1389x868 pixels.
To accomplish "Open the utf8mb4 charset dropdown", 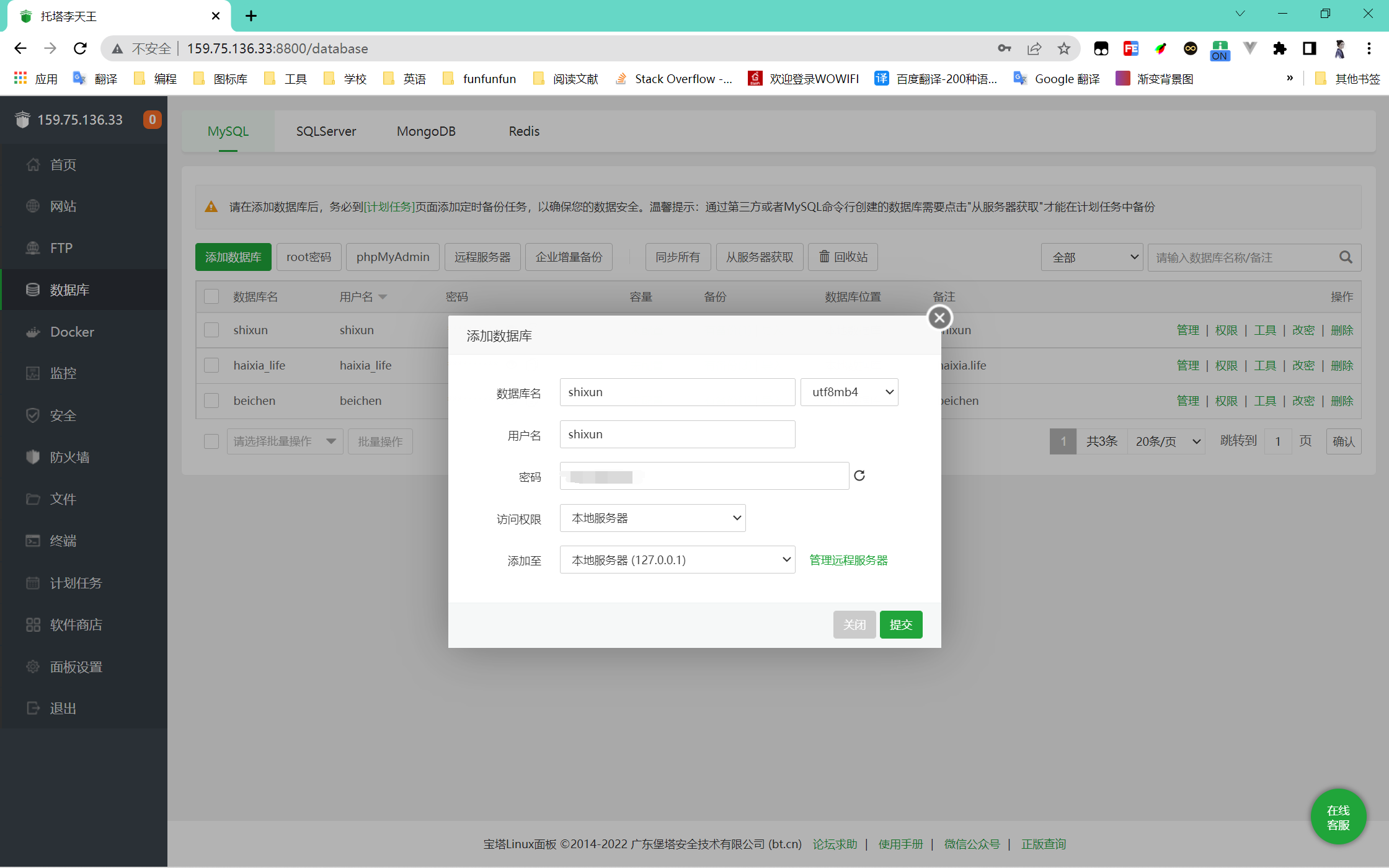I will coord(849,392).
